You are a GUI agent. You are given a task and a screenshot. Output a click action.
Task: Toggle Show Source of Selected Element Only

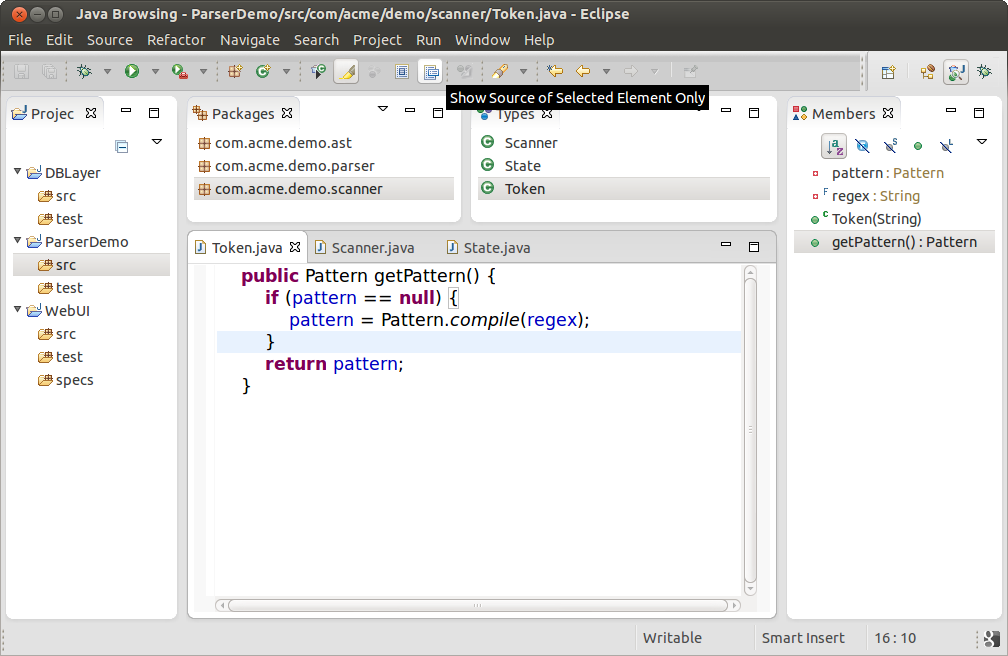(430, 71)
